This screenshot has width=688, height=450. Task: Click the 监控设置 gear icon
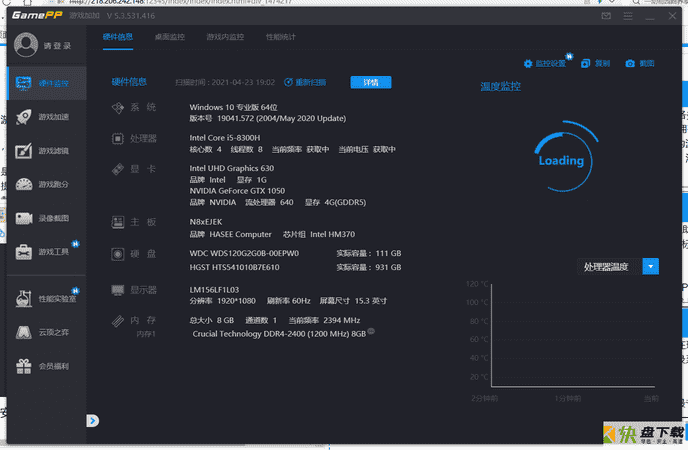528,64
